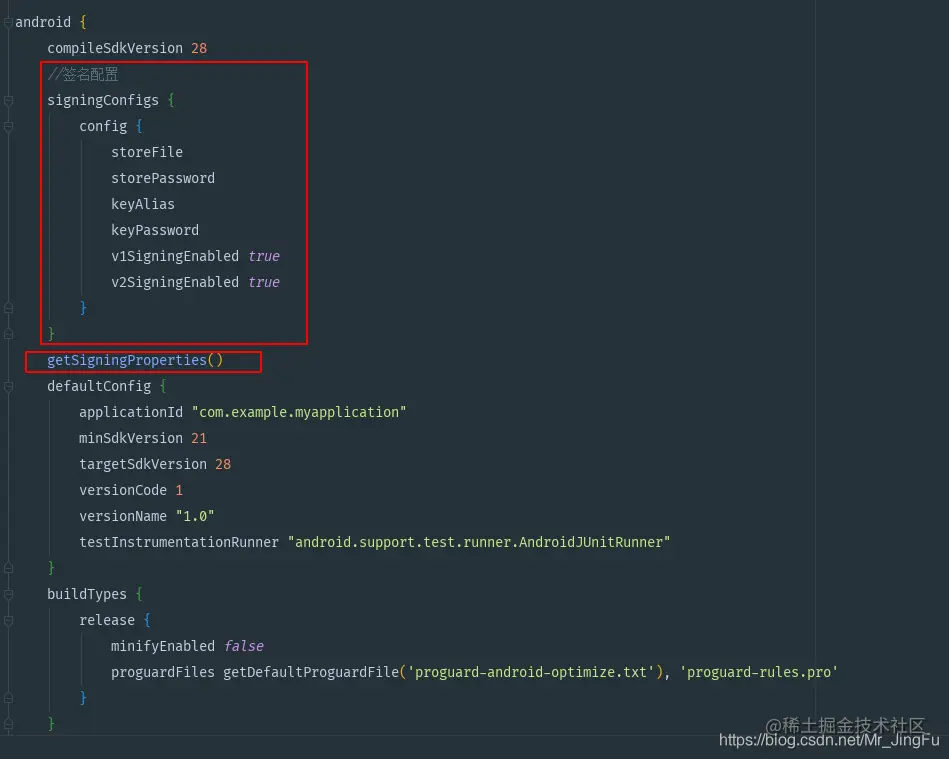949x759 pixels.
Task: Click the //签名配置 comment line
Action: 83,74
